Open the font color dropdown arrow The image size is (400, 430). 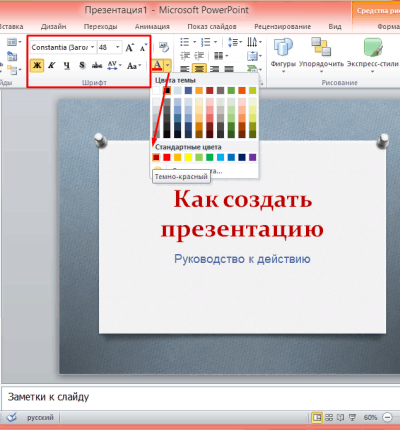tap(167, 65)
